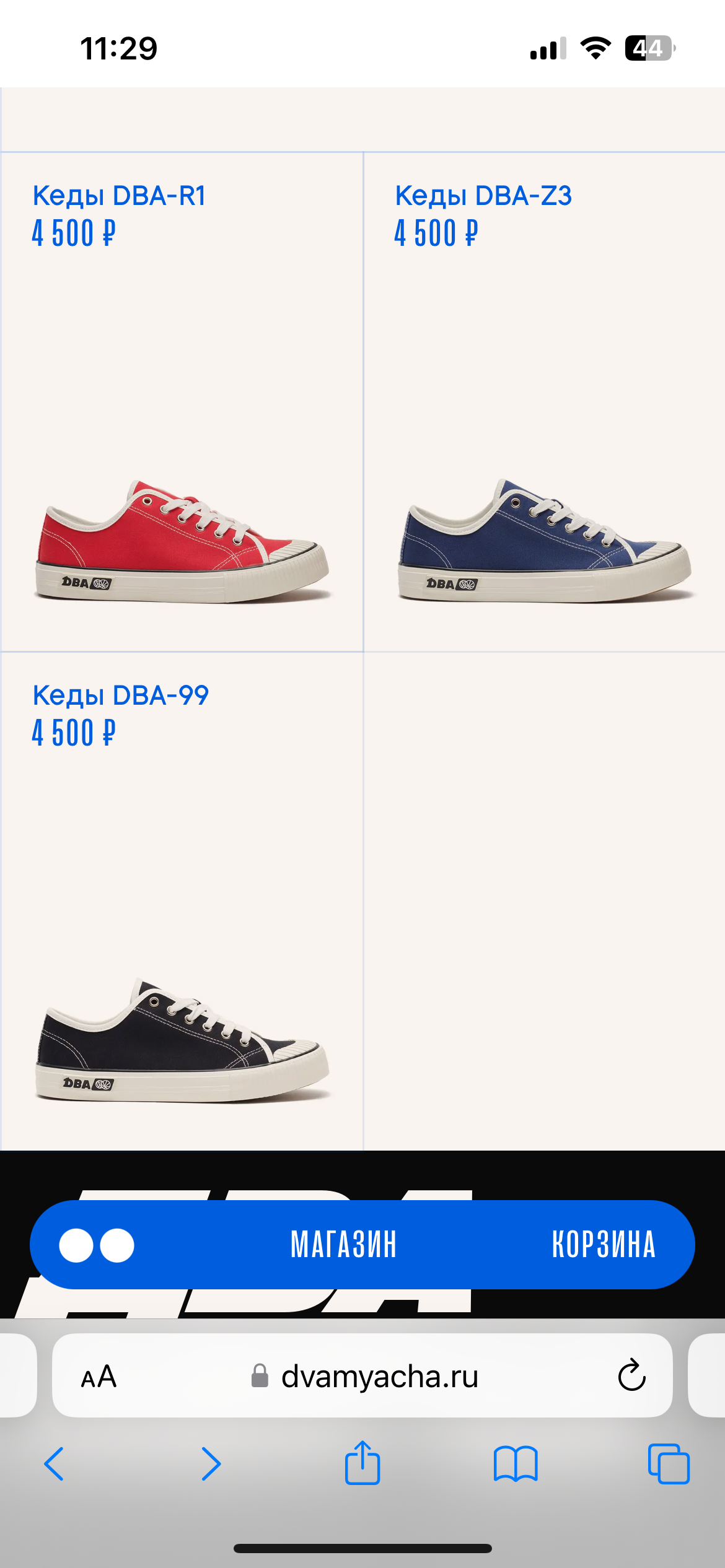This screenshot has width=725, height=1568.
Task: Tap the Safari back arrow
Action: pos(54,1464)
